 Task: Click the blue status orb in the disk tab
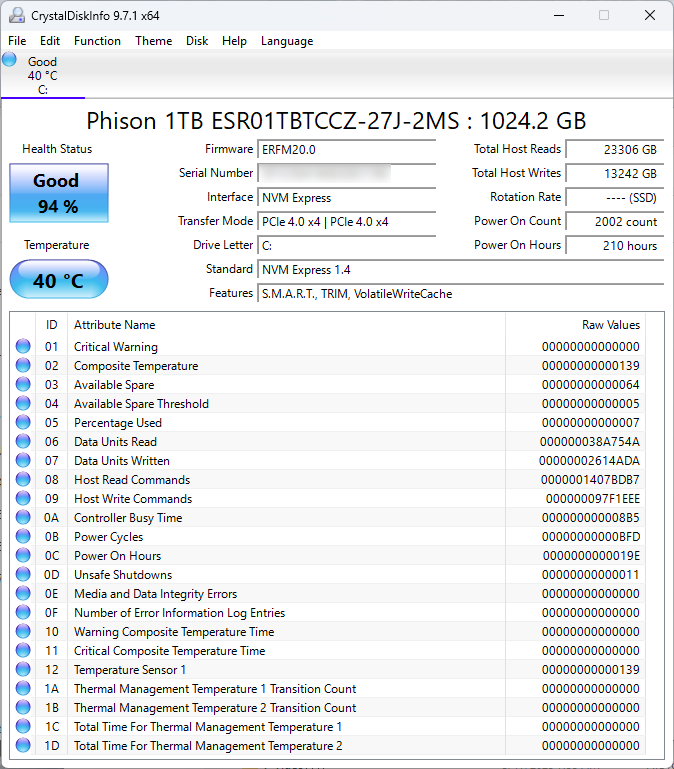click(x=9, y=60)
